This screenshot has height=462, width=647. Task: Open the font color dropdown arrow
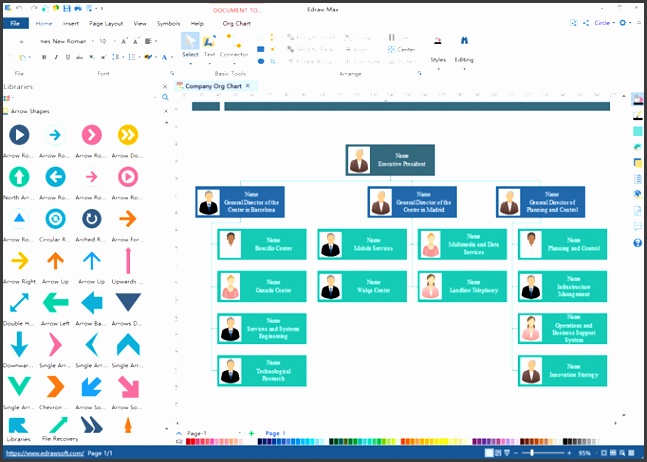(172, 57)
